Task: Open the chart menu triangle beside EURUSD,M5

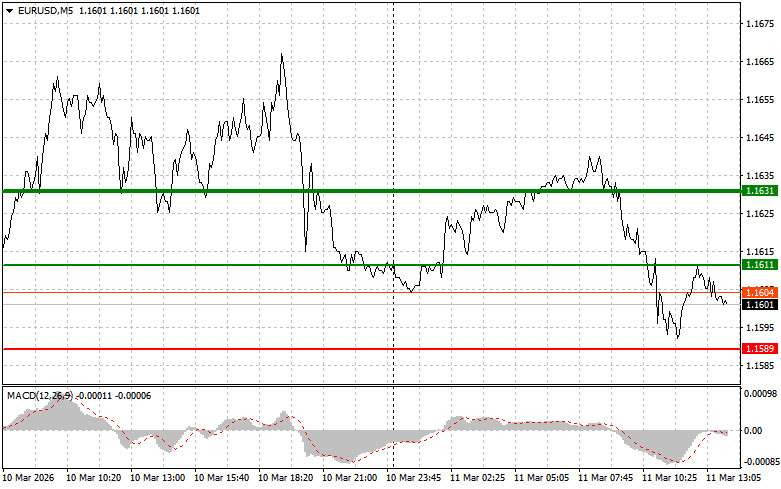Action: 9,11
